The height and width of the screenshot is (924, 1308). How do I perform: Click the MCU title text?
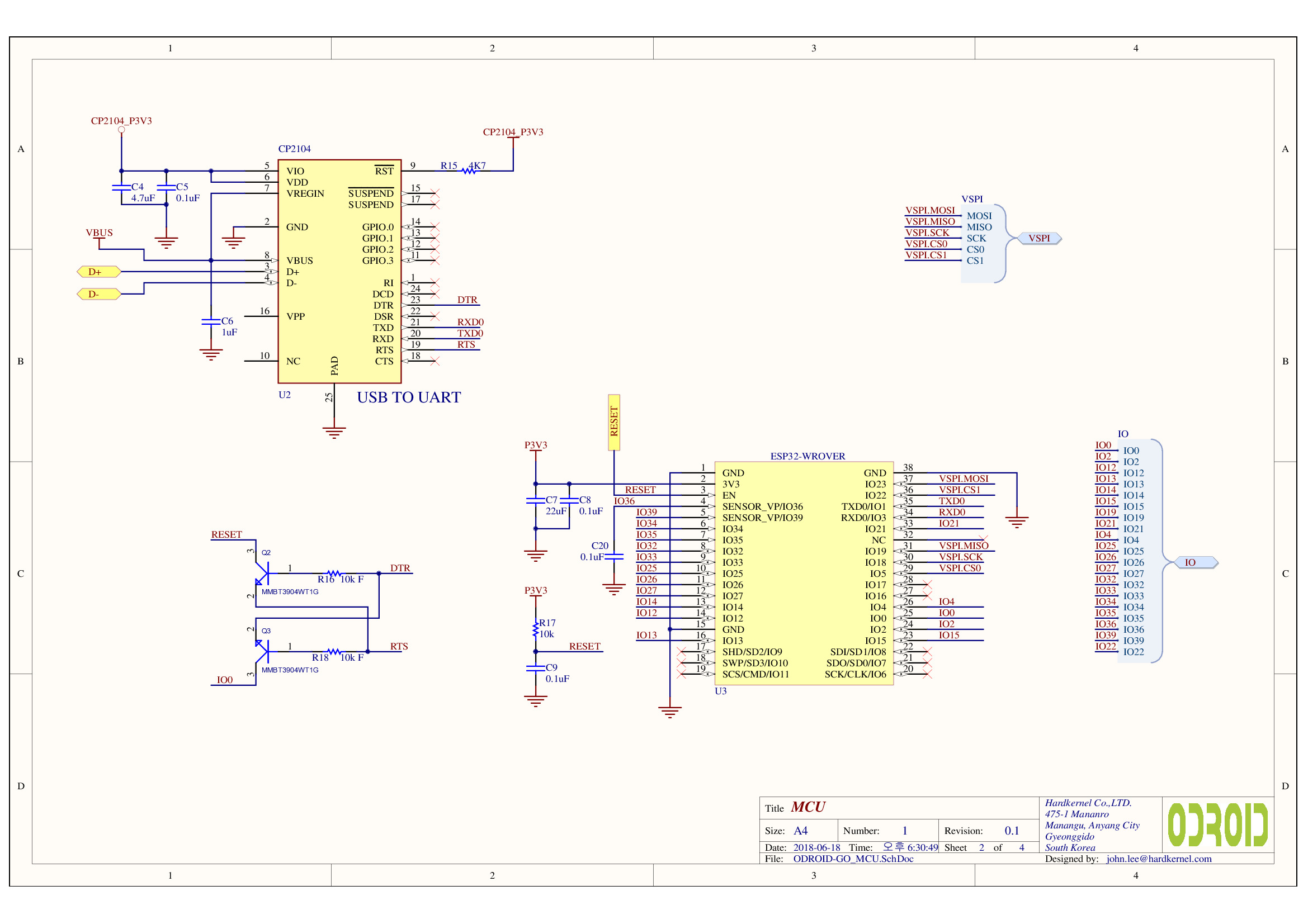808,807
